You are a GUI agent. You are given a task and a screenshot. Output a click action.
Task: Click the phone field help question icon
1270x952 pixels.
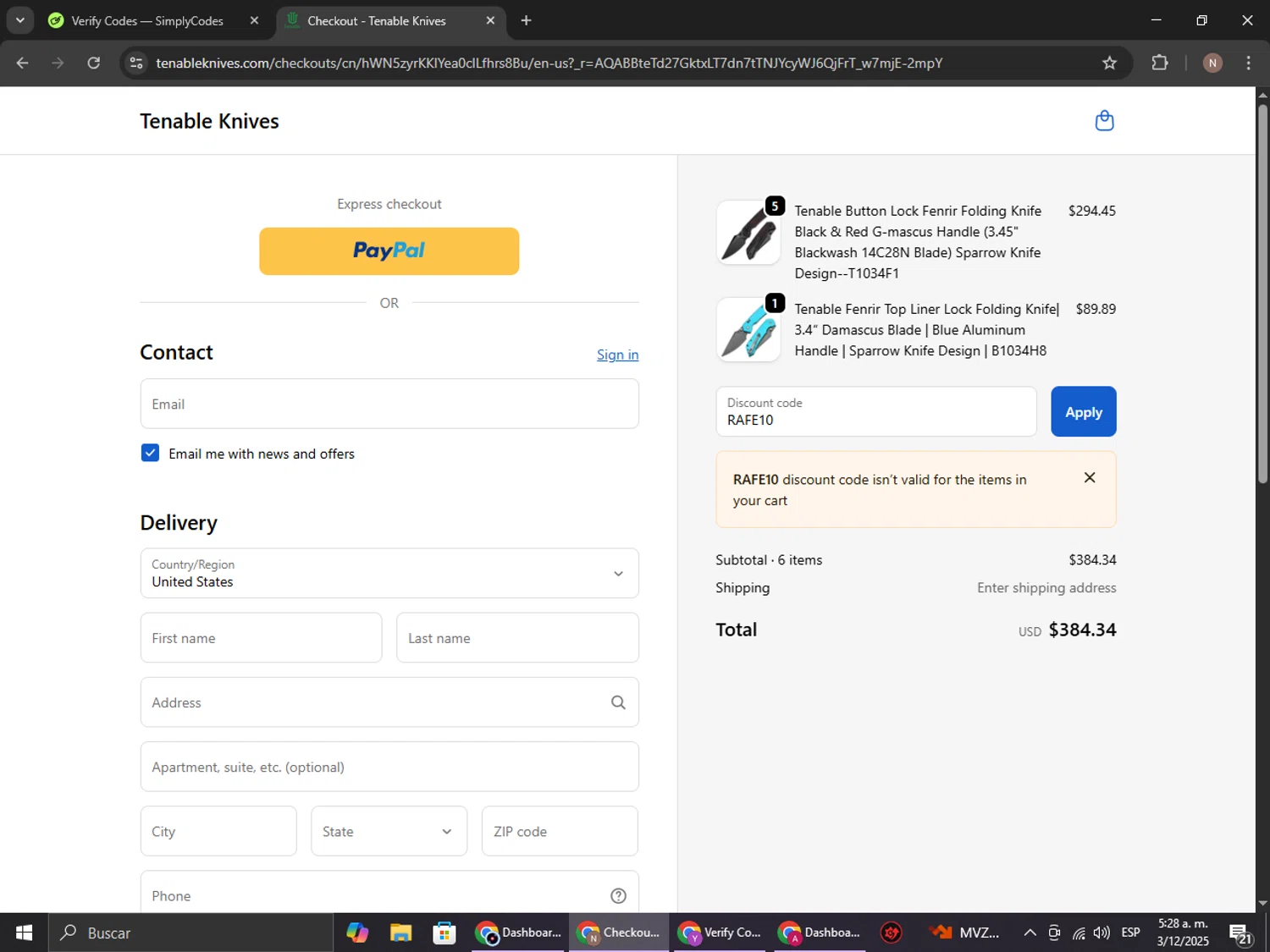pyautogui.click(x=618, y=895)
